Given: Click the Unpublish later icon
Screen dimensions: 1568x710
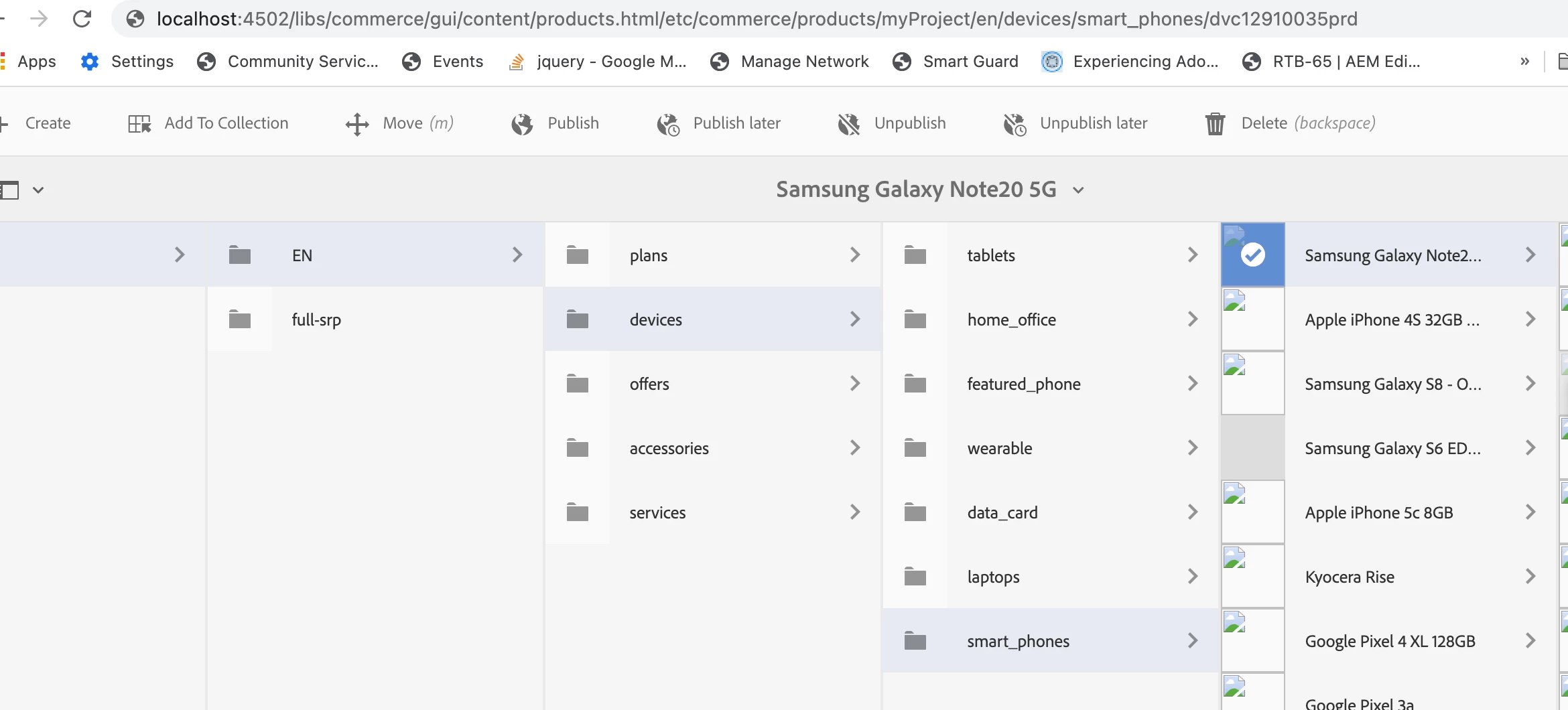Looking at the screenshot, I should 1015,124.
